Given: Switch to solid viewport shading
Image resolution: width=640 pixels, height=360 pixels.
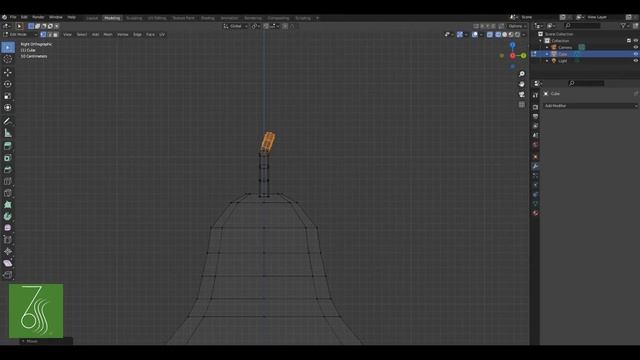Looking at the screenshot, I should pyautogui.click(x=504, y=35).
